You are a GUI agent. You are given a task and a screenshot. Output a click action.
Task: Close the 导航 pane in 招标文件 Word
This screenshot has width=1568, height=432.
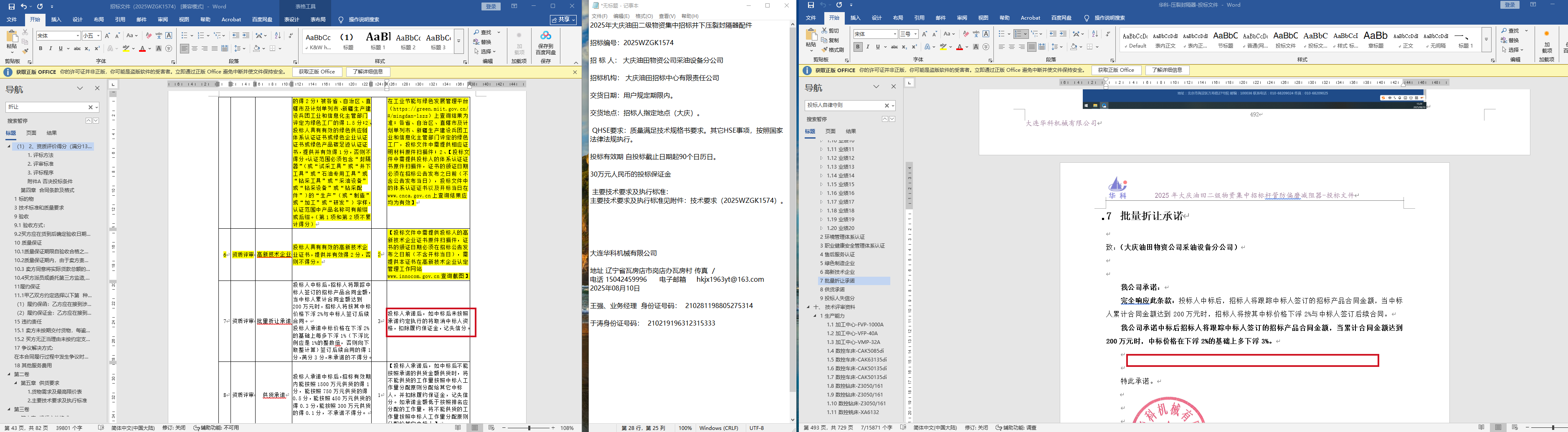pos(97,88)
